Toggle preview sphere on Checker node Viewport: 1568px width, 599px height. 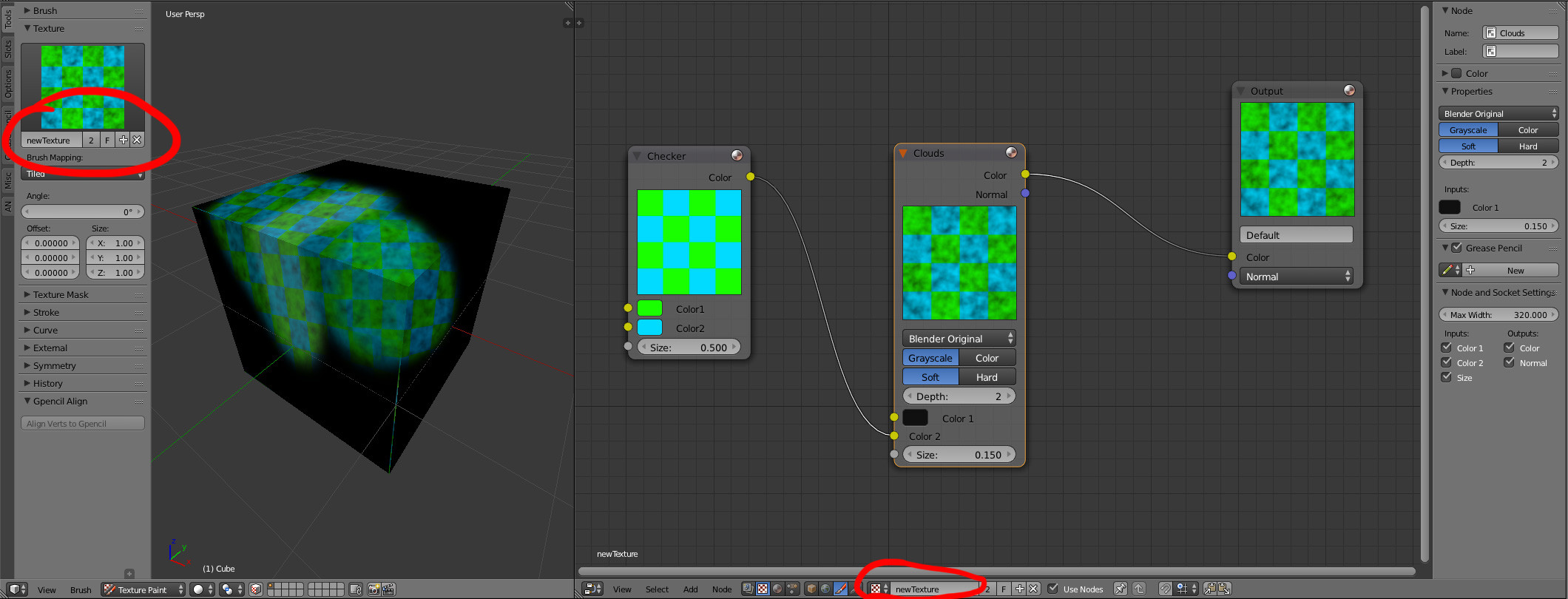737,155
